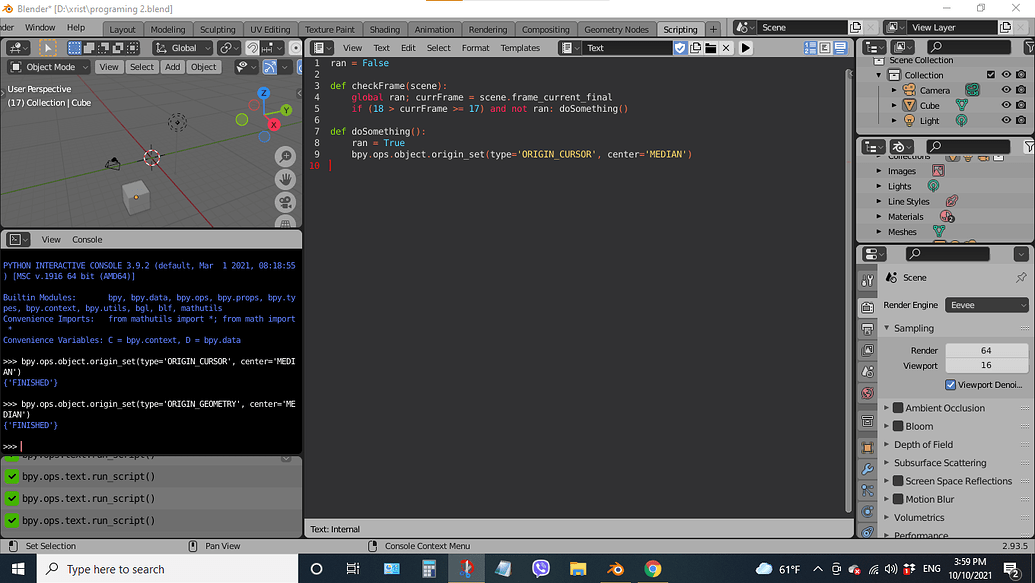Click the Camera data icon in outliner
The image size is (1035, 583).
coord(972,90)
